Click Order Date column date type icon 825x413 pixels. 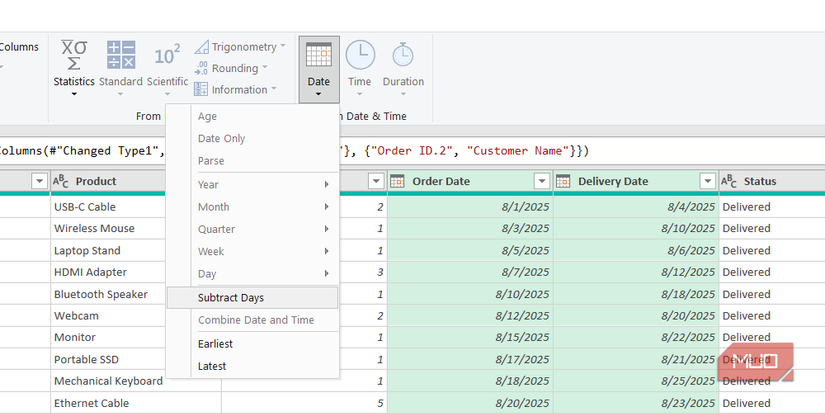tap(396, 181)
